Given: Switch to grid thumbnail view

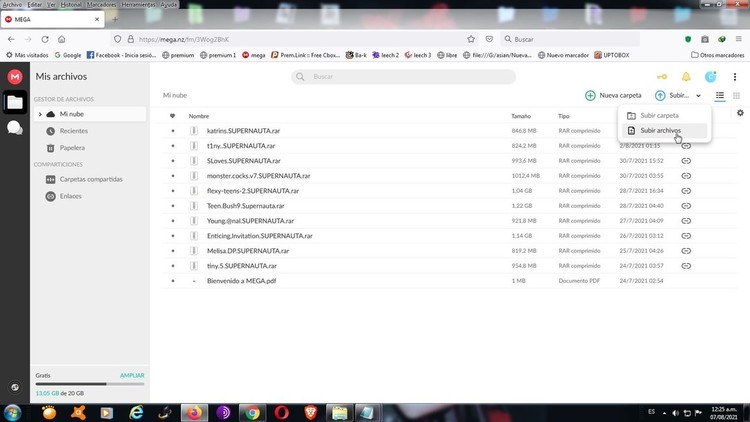Looking at the screenshot, I should point(737,95).
